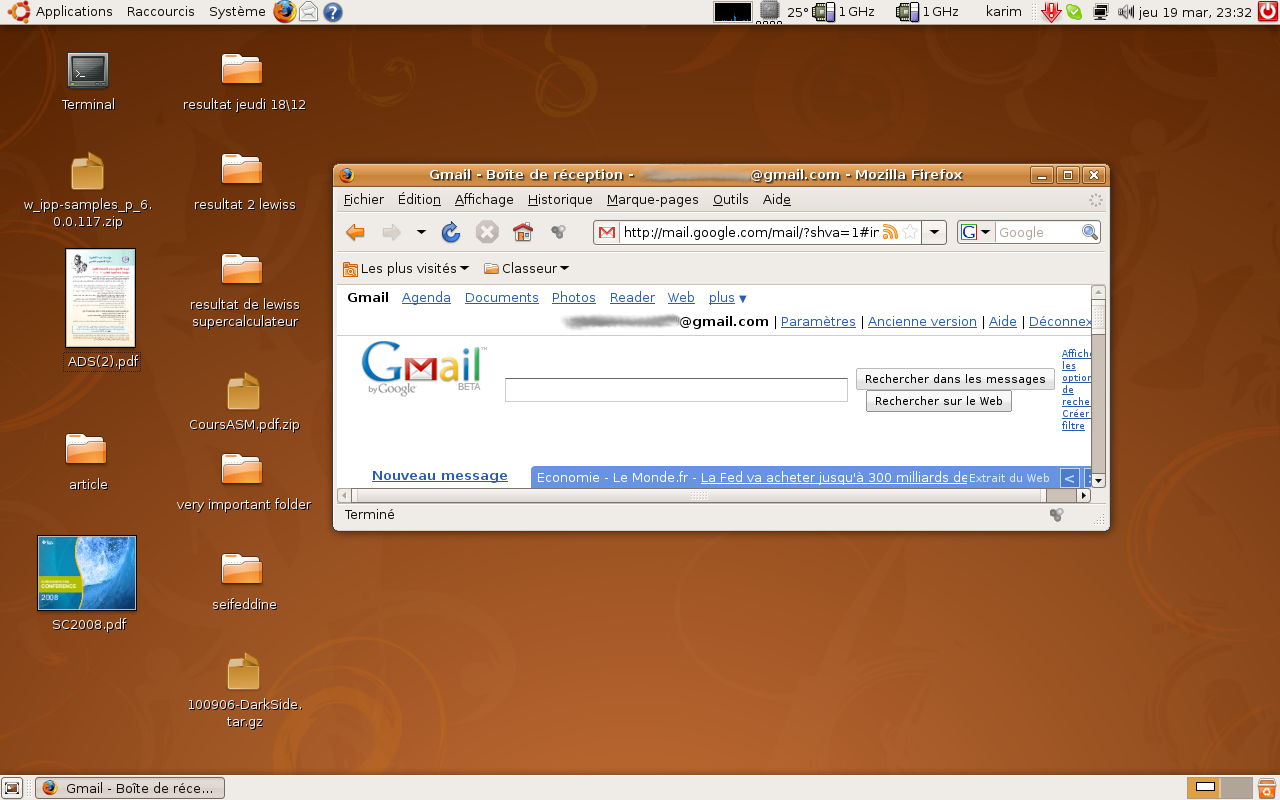
Task: Click Rechercher sur le Web button
Action: coord(939,401)
